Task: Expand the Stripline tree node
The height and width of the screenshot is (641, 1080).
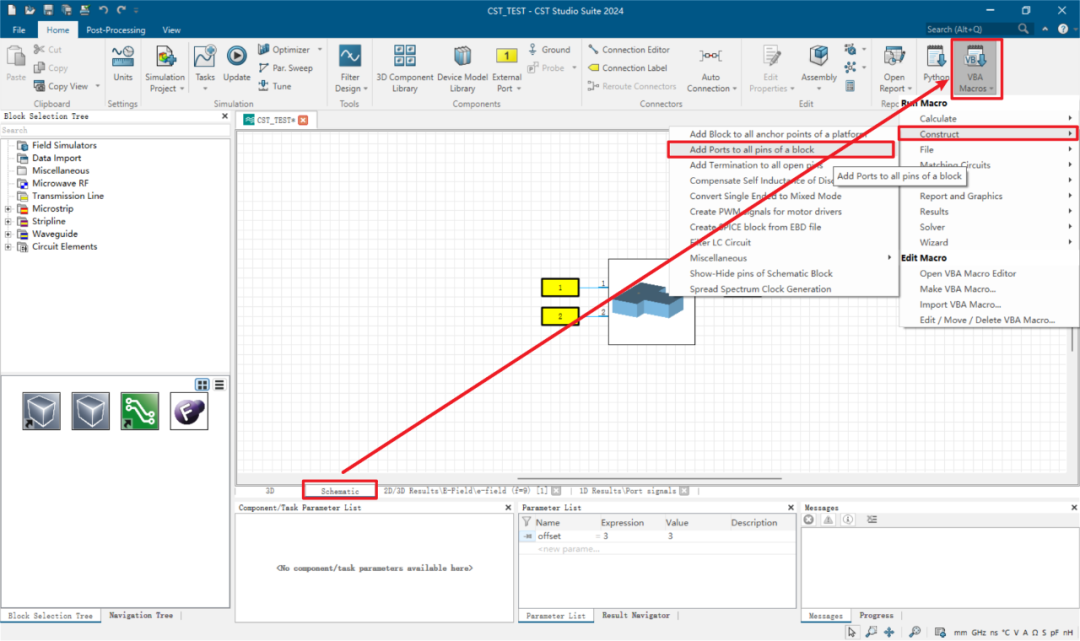Action: point(8,221)
